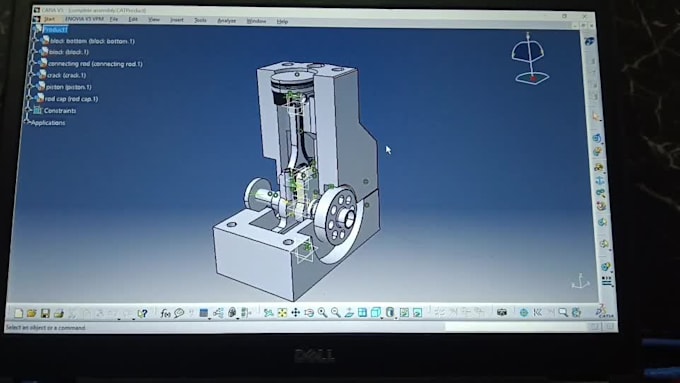
Task: Click the isometric view cube icon
Action: point(376,313)
